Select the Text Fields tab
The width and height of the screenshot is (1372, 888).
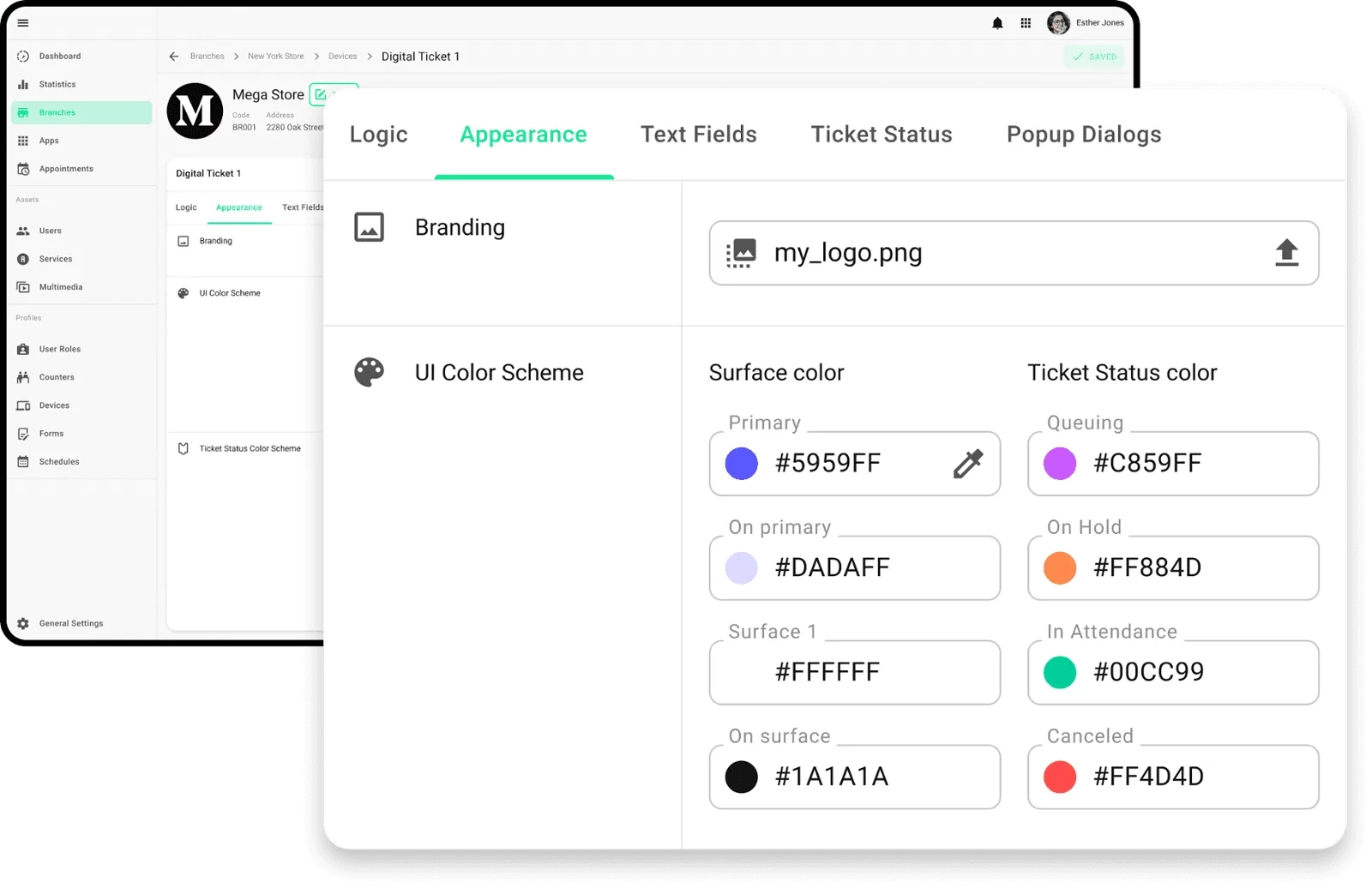[x=698, y=135]
